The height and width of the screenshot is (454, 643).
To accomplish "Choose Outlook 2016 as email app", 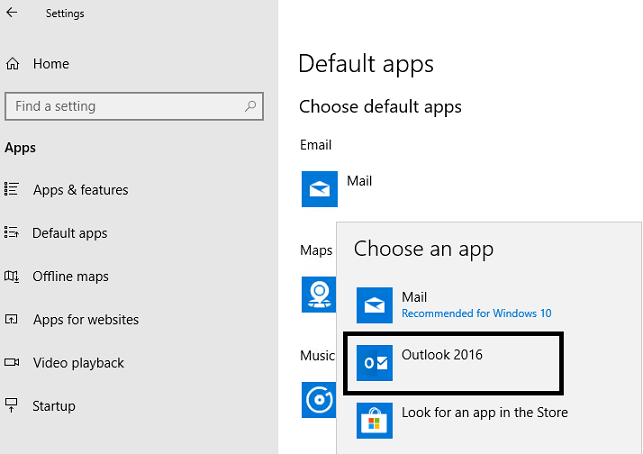I will point(453,363).
